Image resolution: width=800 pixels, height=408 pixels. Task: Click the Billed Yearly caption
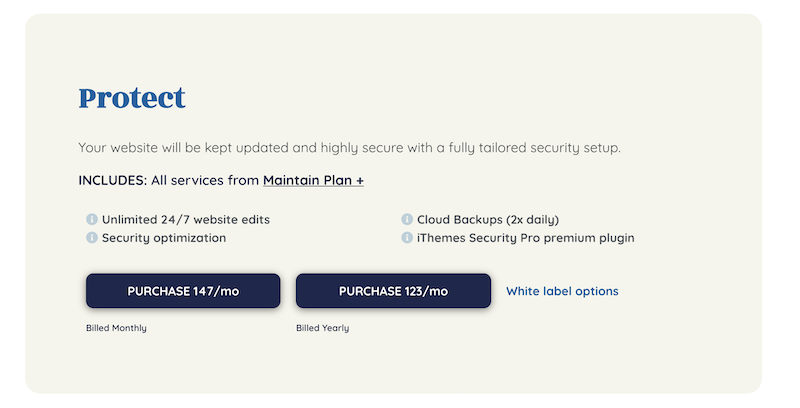322,328
